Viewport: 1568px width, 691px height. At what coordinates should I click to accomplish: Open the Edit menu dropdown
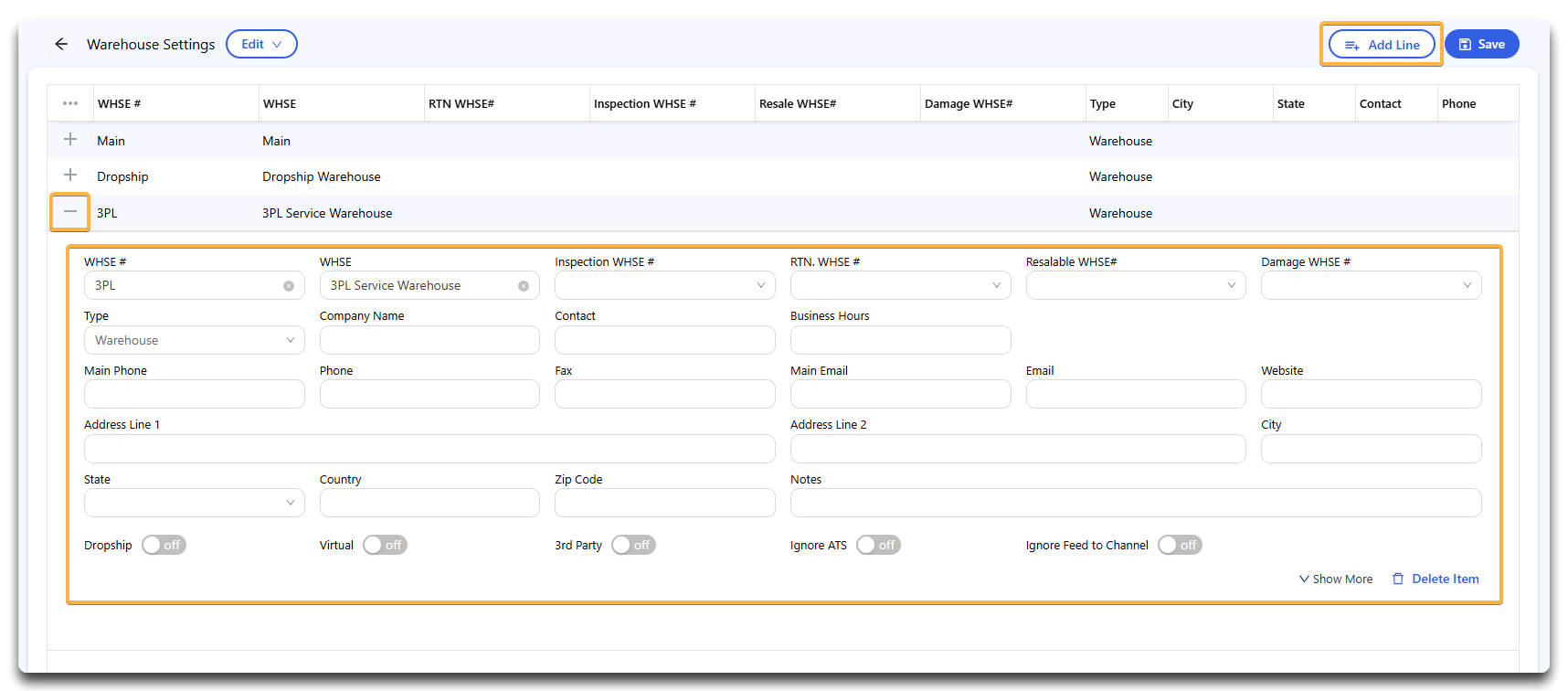261,44
